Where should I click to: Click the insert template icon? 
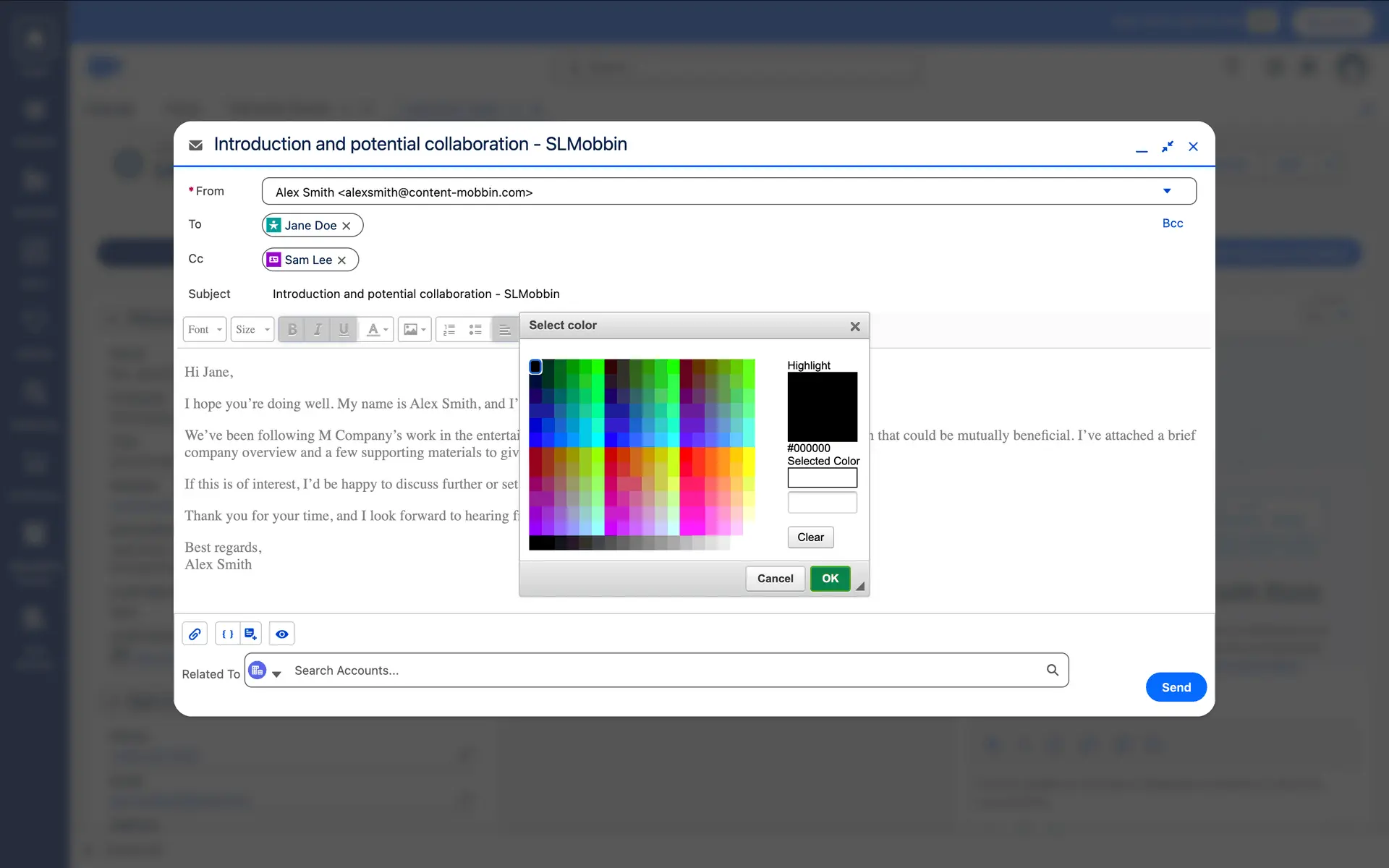[250, 634]
